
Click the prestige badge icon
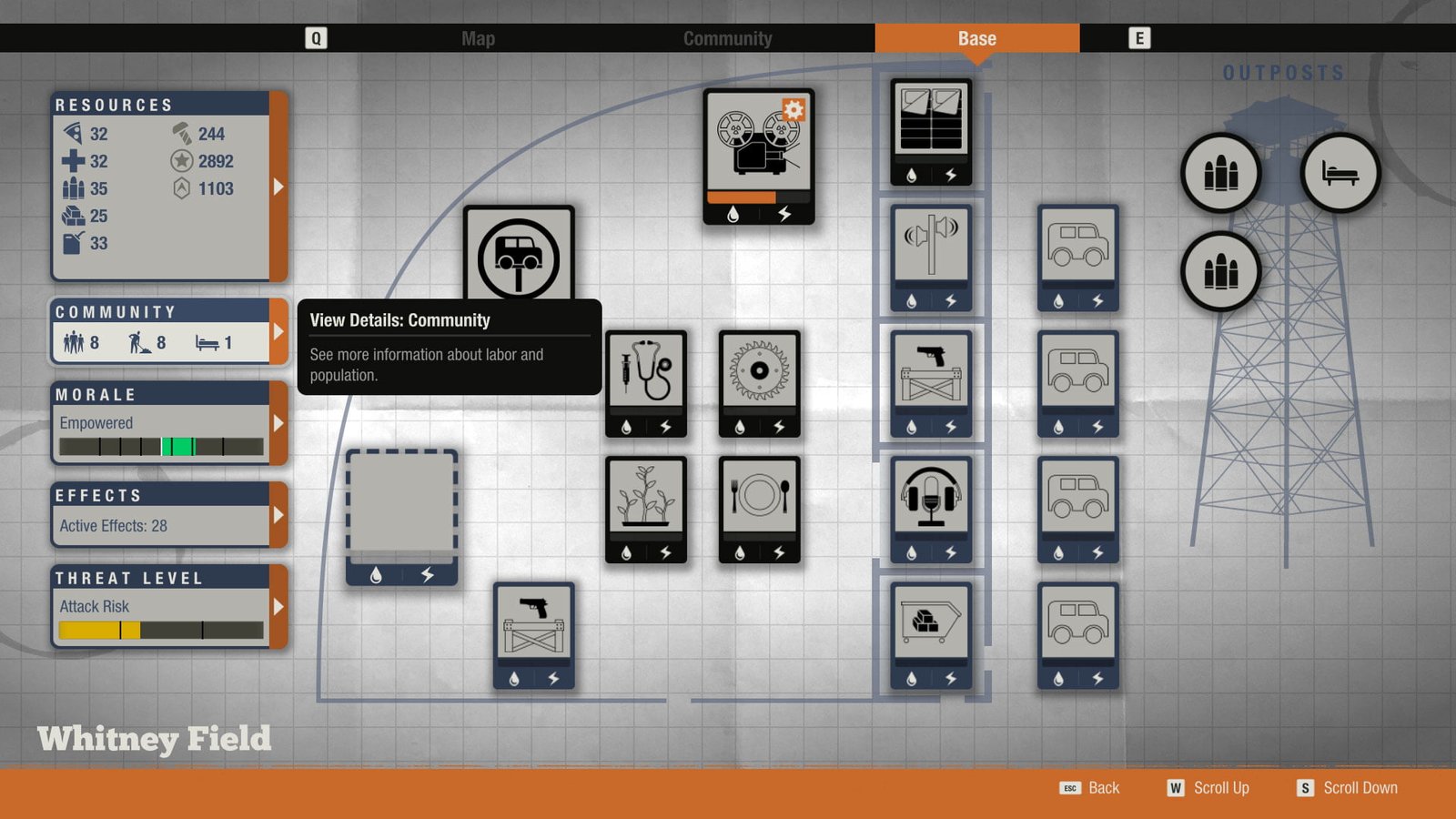point(182,188)
